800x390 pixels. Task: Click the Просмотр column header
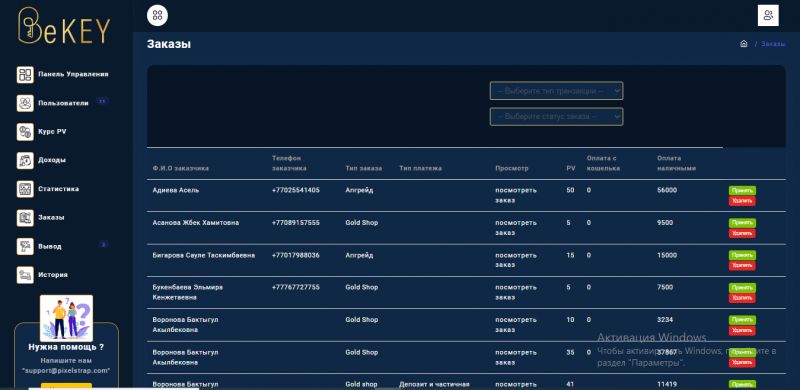point(512,168)
